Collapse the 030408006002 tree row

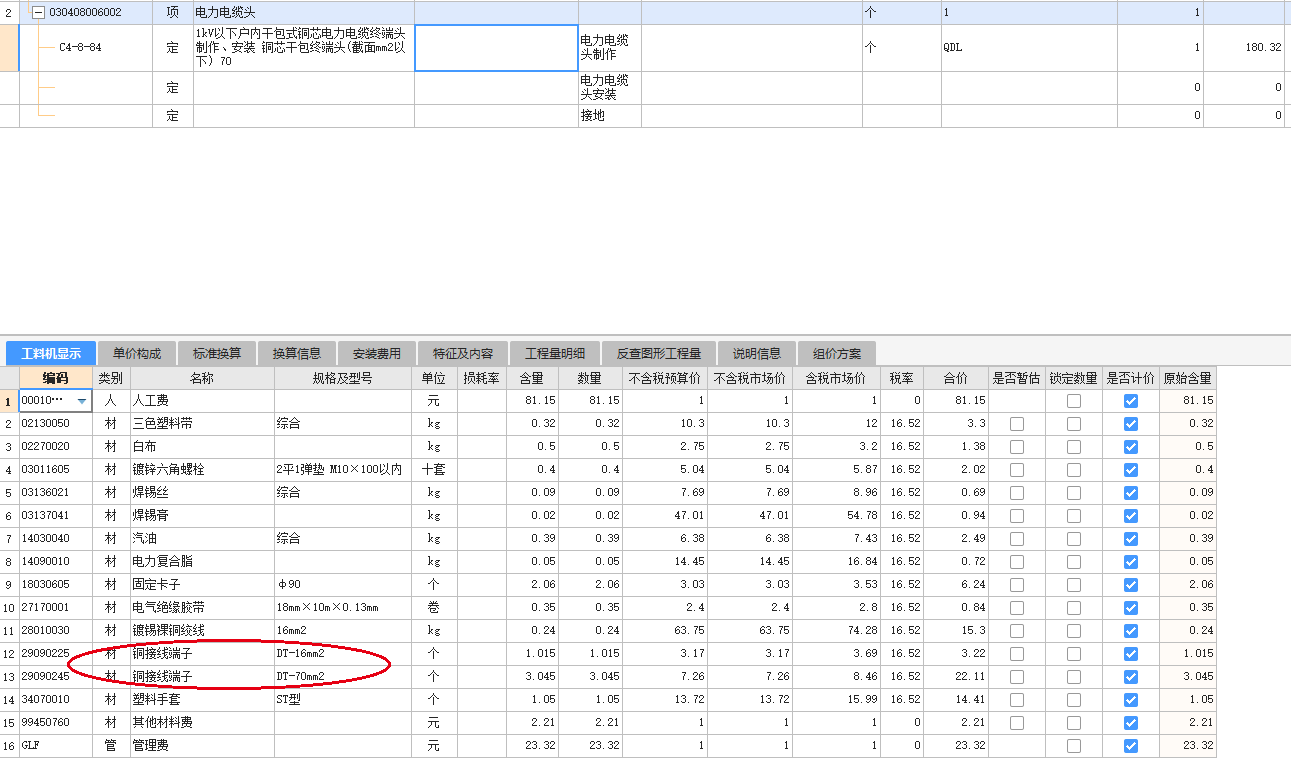[x=38, y=13]
